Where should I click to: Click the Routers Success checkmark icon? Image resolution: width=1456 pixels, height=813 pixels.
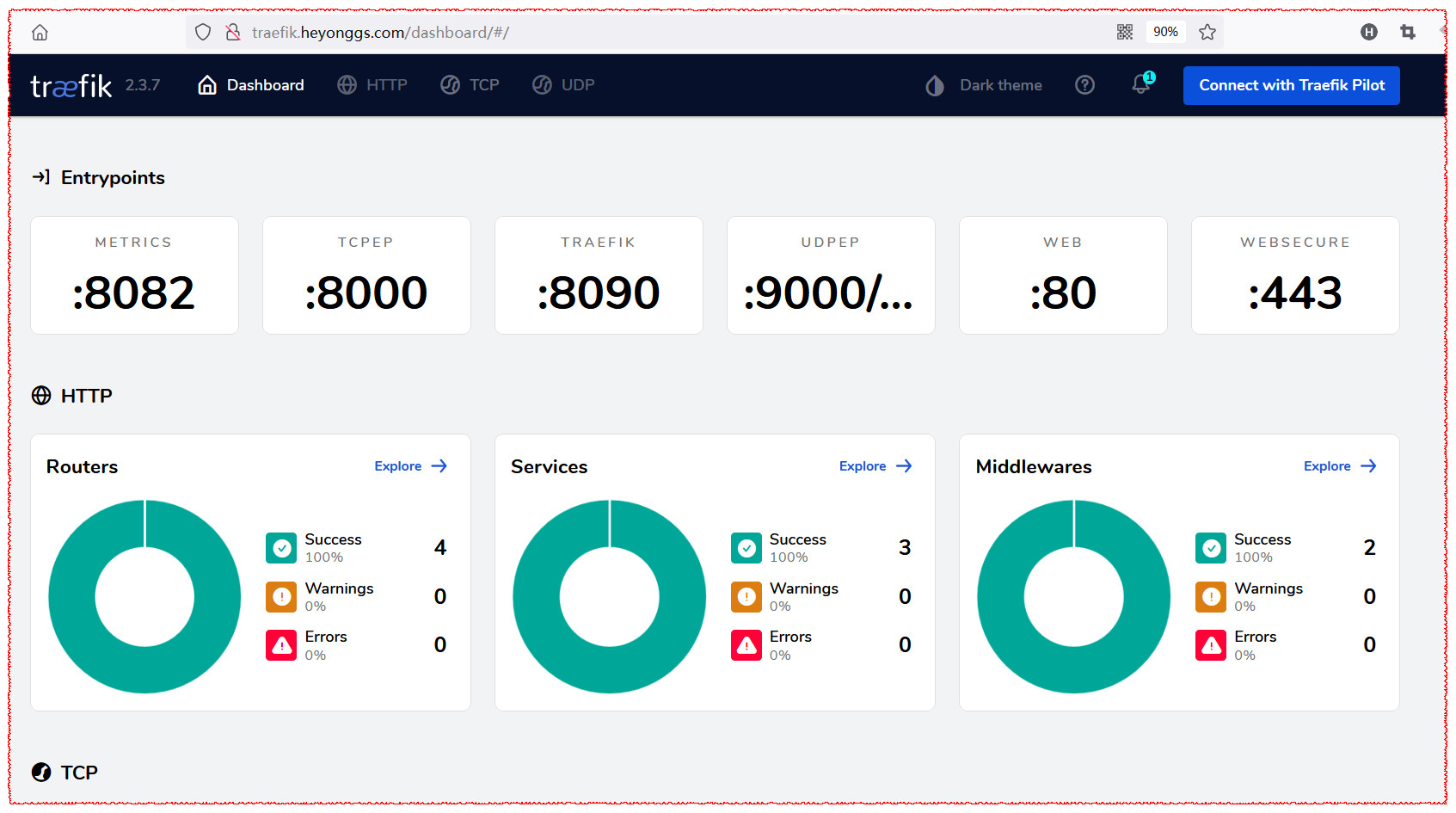click(281, 548)
